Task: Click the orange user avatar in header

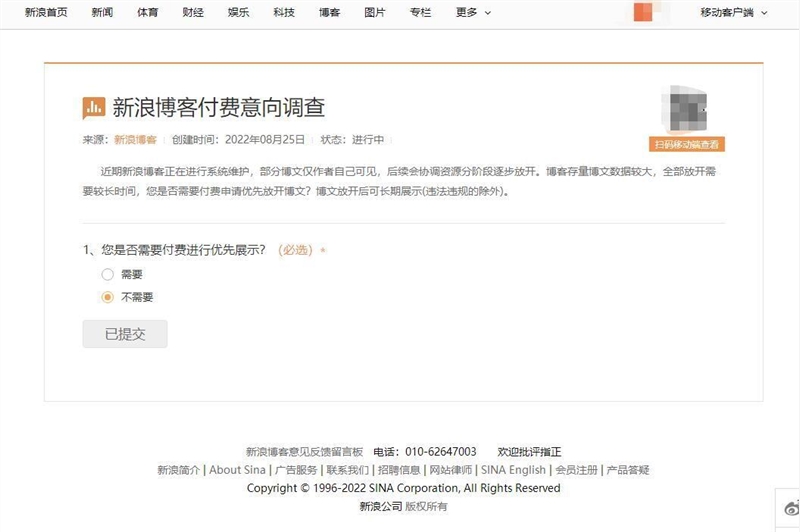Action: pyautogui.click(x=643, y=12)
